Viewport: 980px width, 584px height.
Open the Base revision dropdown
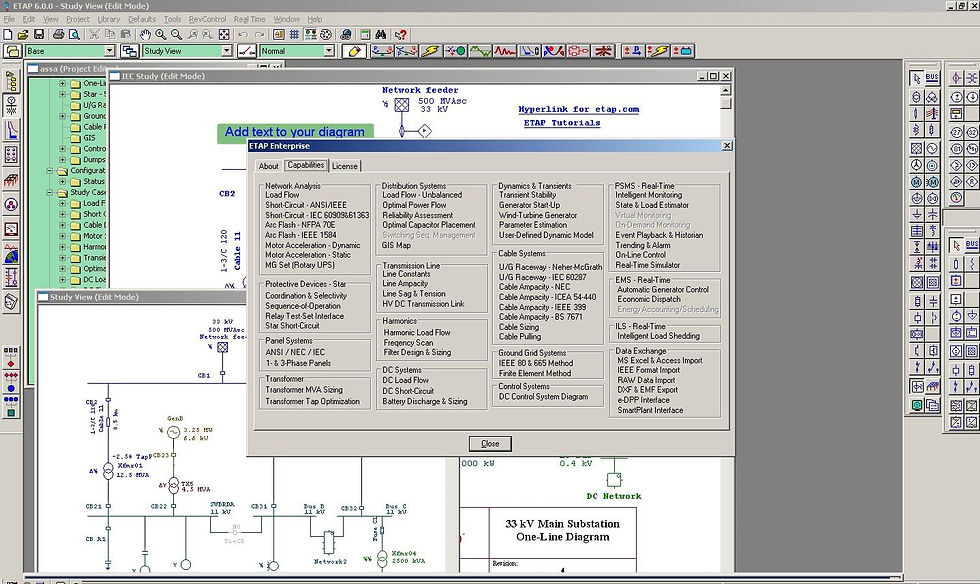pyautogui.click(x=109, y=51)
